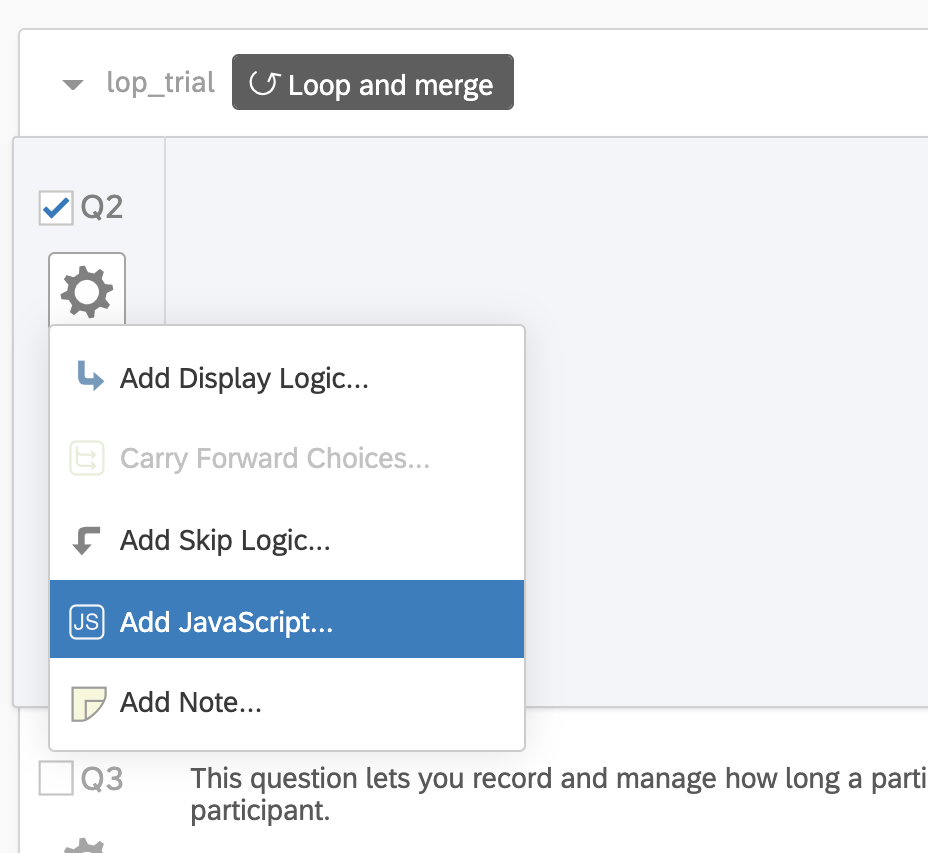Image resolution: width=928 pixels, height=853 pixels.
Task: Click the Loop and merge button
Action: (x=373, y=82)
